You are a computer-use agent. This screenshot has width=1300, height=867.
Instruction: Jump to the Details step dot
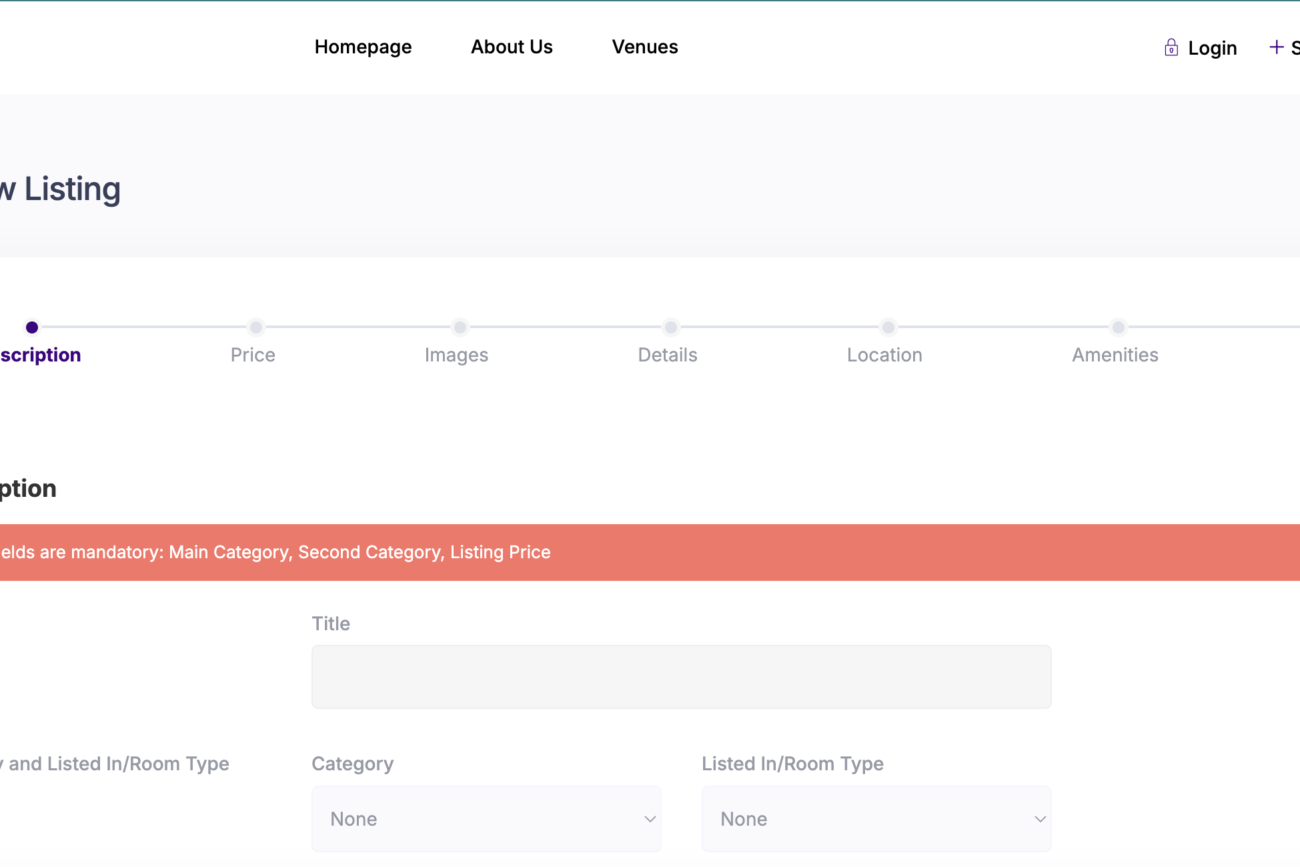click(x=671, y=327)
